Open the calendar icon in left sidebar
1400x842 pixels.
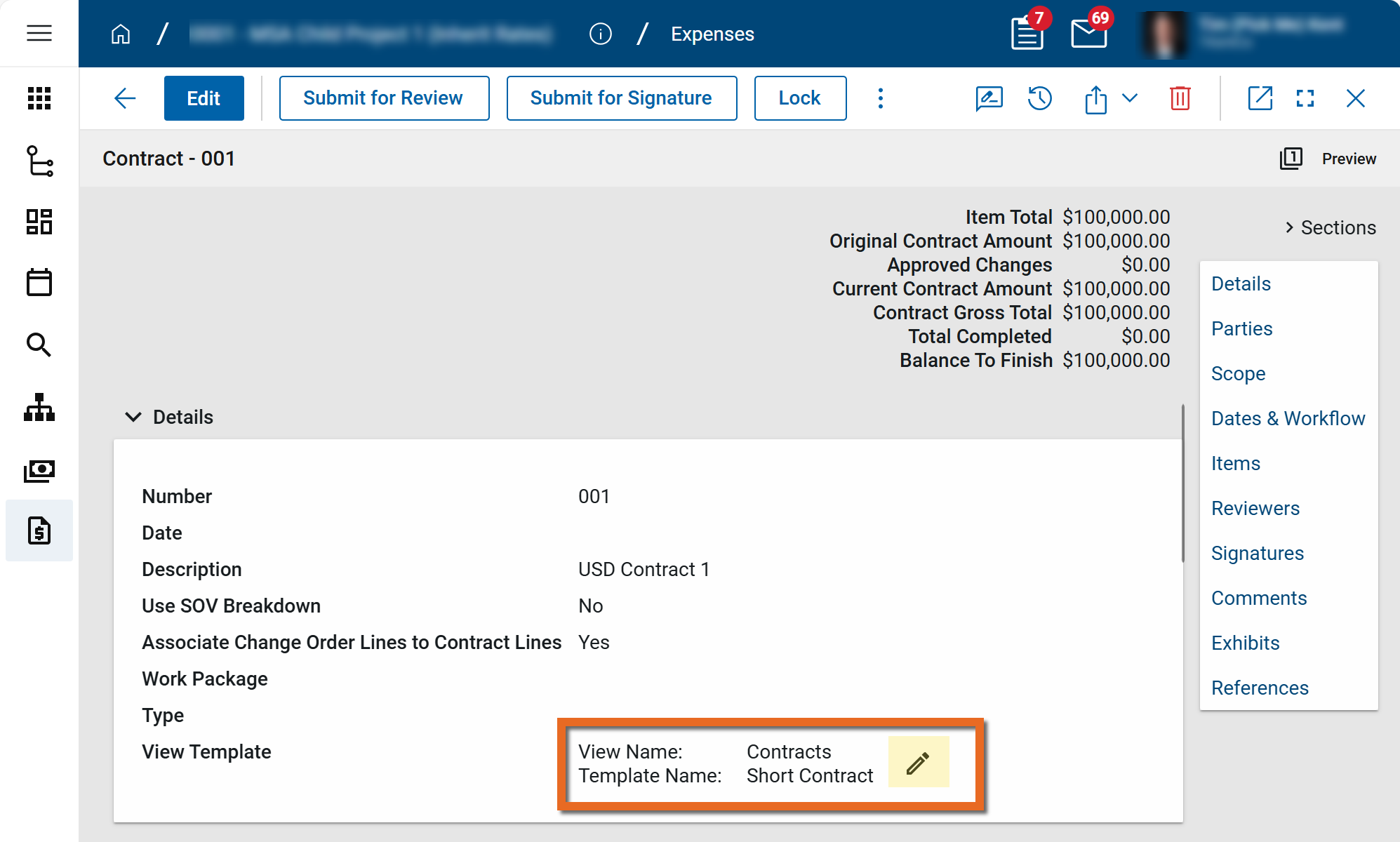click(x=39, y=283)
